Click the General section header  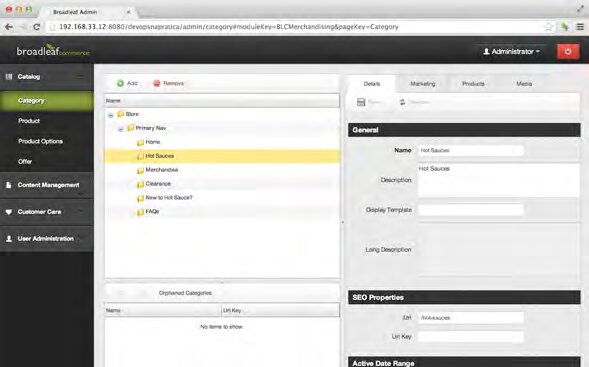click(464, 130)
